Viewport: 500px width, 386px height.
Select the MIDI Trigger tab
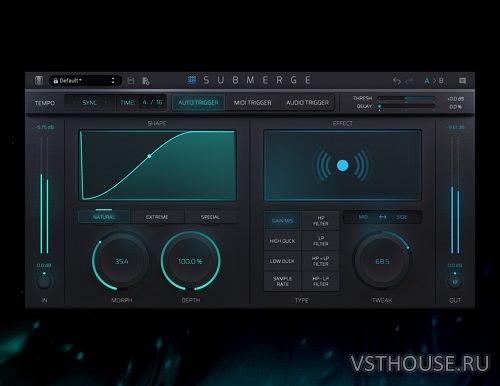253,103
